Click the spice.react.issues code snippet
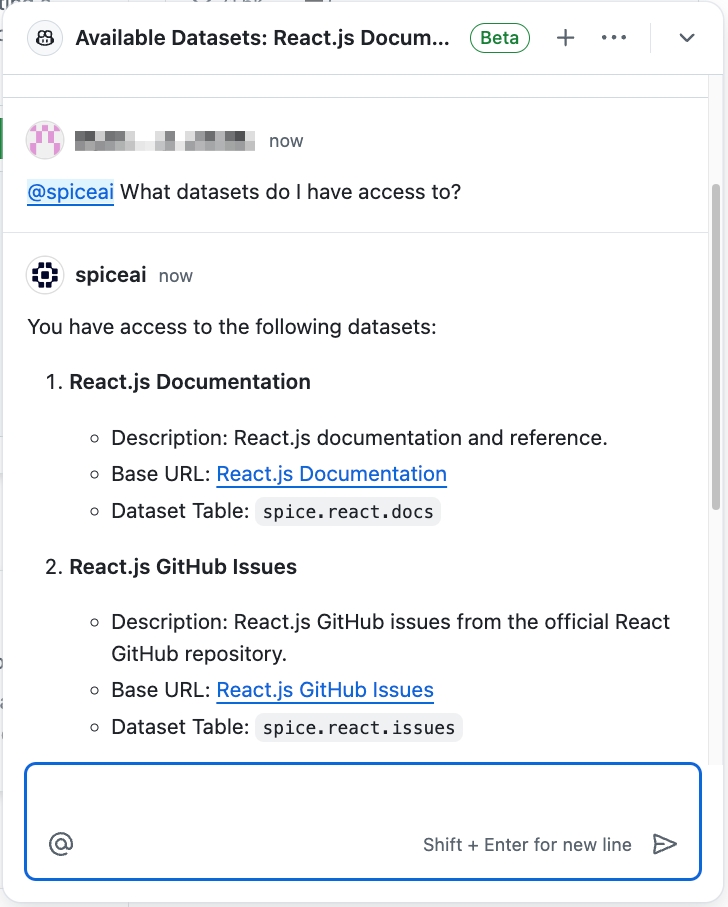Image resolution: width=728 pixels, height=907 pixels. [358, 728]
